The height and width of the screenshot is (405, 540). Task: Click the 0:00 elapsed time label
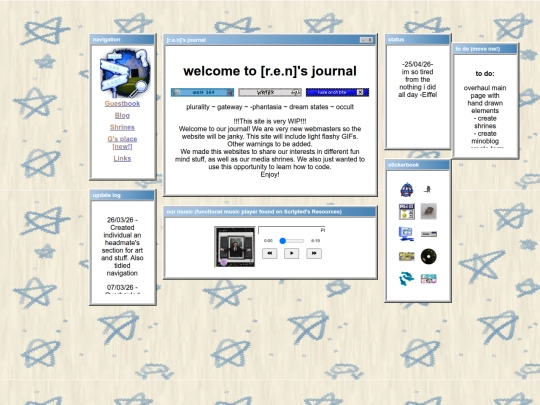(x=268, y=241)
